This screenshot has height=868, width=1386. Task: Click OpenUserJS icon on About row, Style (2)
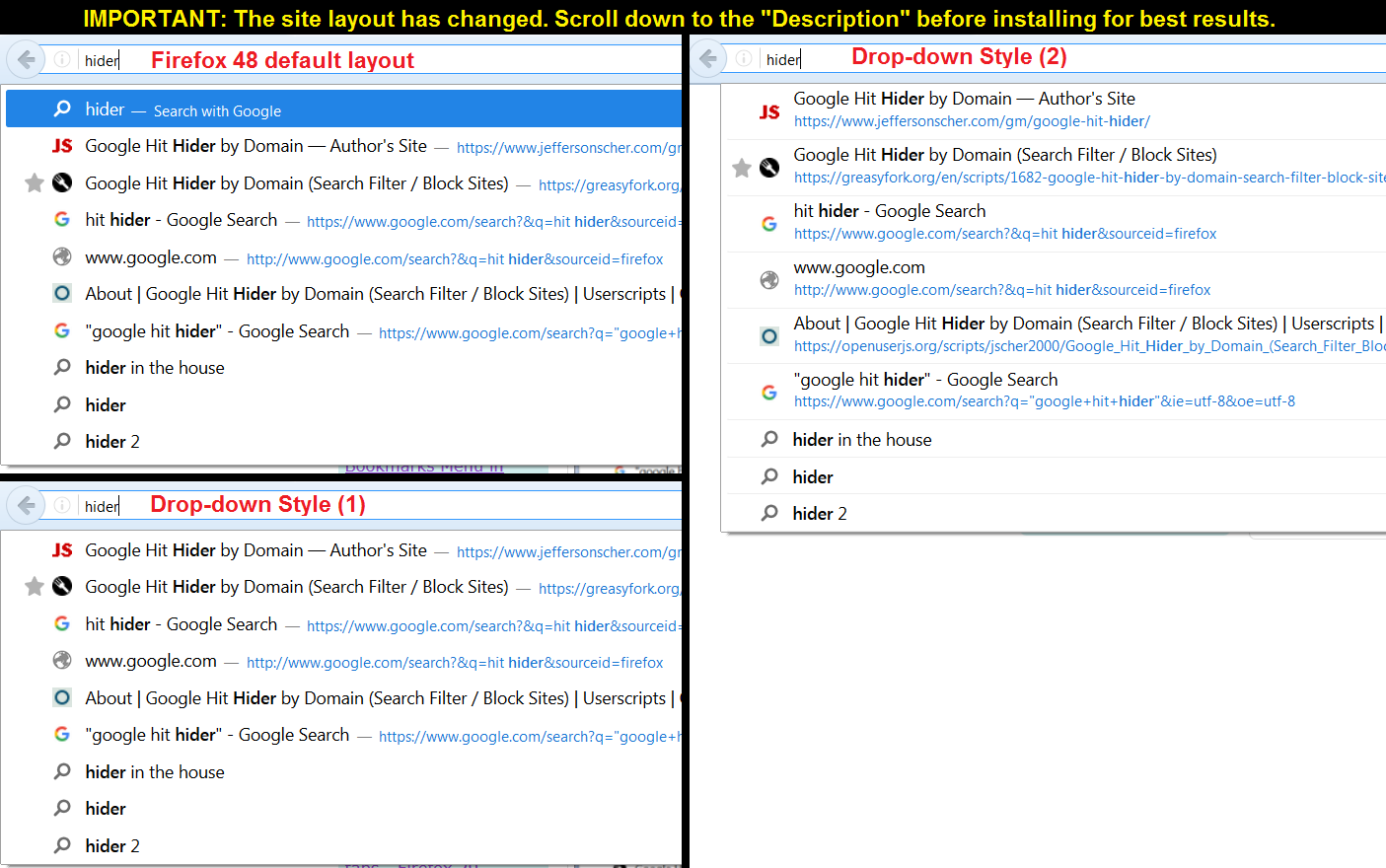769,336
